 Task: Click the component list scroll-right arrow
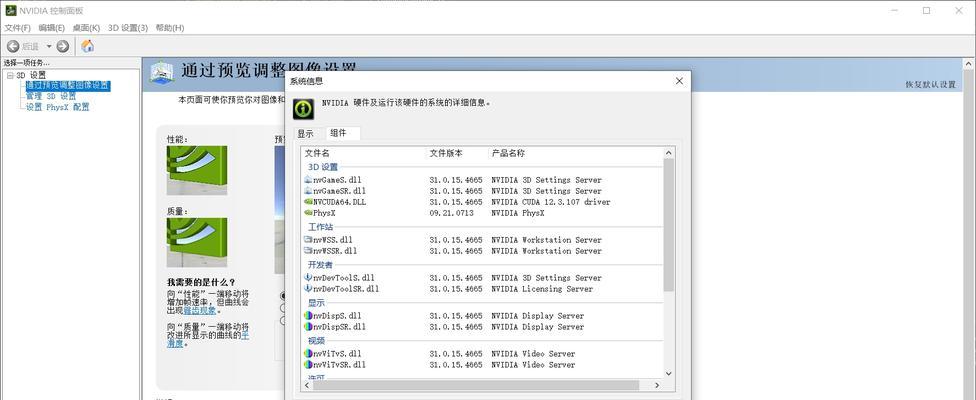pyautogui.click(x=657, y=386)
